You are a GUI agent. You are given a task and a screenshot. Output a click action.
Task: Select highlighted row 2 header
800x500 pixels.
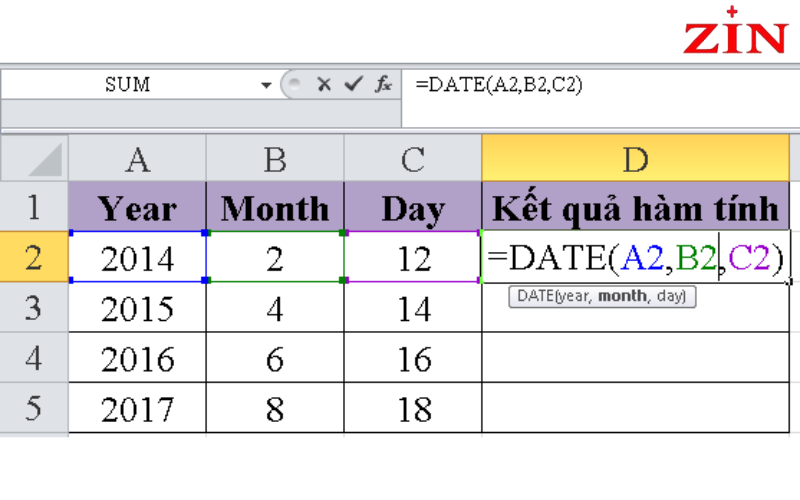pyautogui.click(x=34, y=257)
